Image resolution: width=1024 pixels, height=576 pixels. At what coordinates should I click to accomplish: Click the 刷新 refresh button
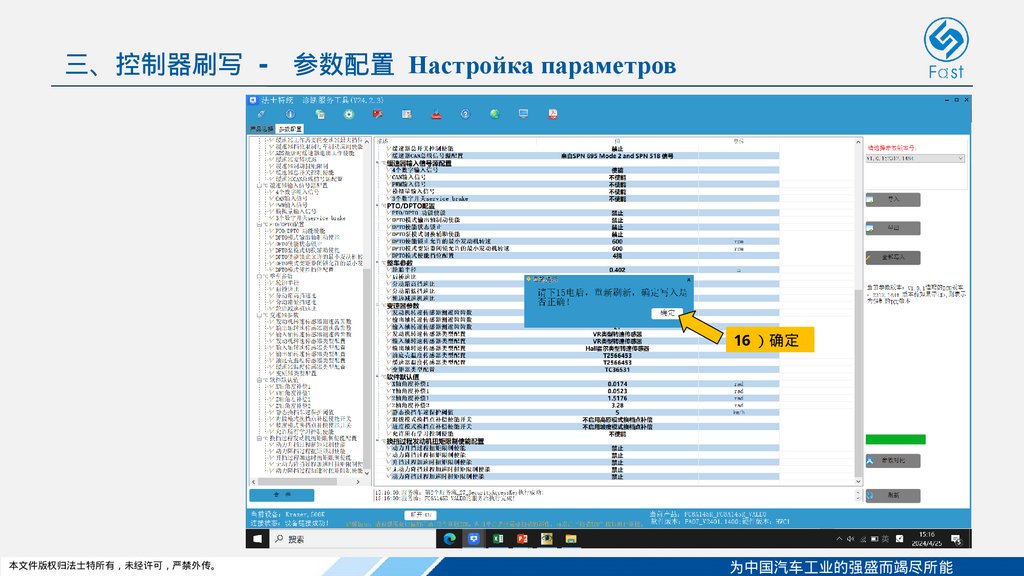click(x=893, y=496)
